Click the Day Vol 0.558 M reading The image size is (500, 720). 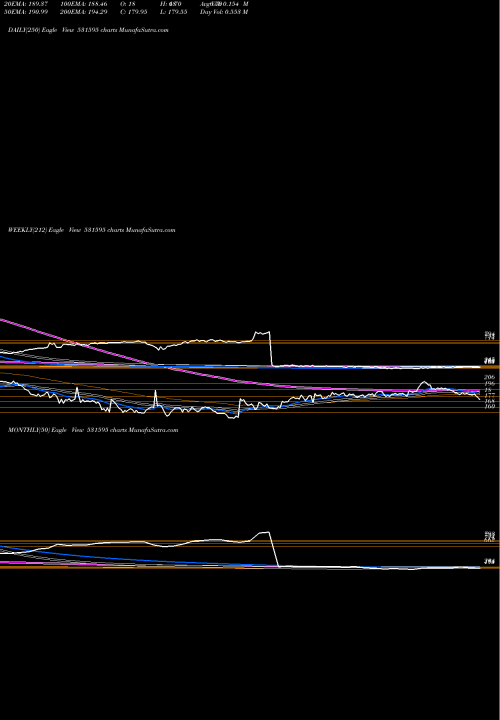(x=224, y=12)
